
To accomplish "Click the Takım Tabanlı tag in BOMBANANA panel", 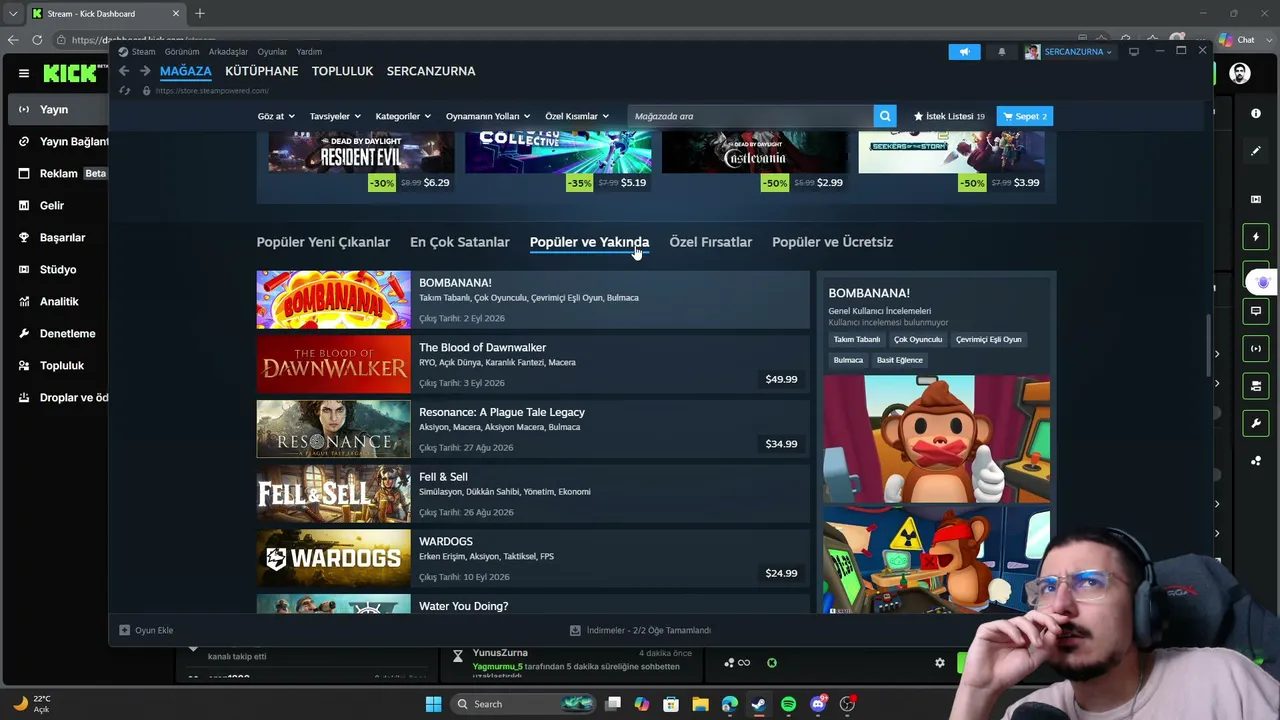I will click(857, 340).
